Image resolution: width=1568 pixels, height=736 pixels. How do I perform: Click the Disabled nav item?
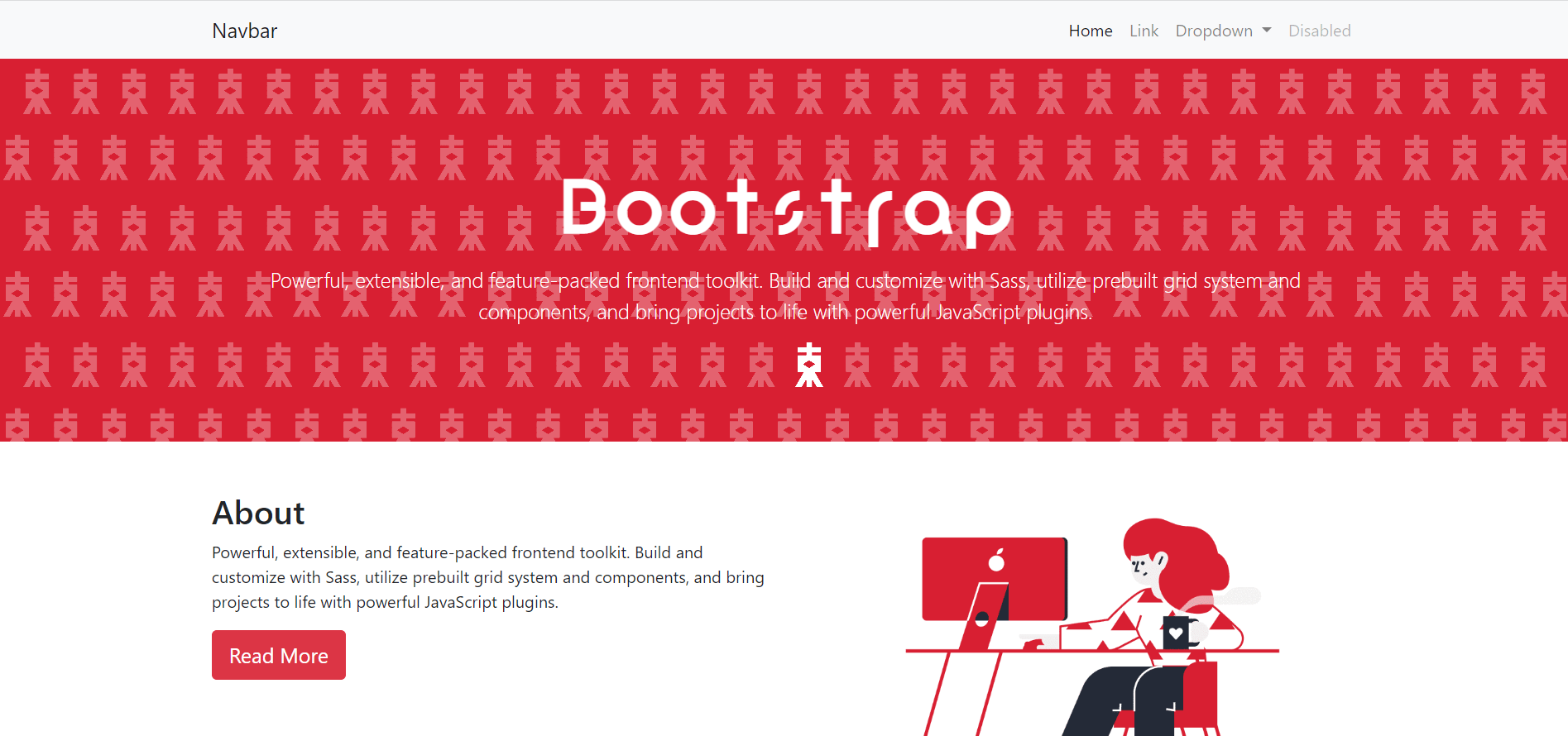coord(1319,31)
